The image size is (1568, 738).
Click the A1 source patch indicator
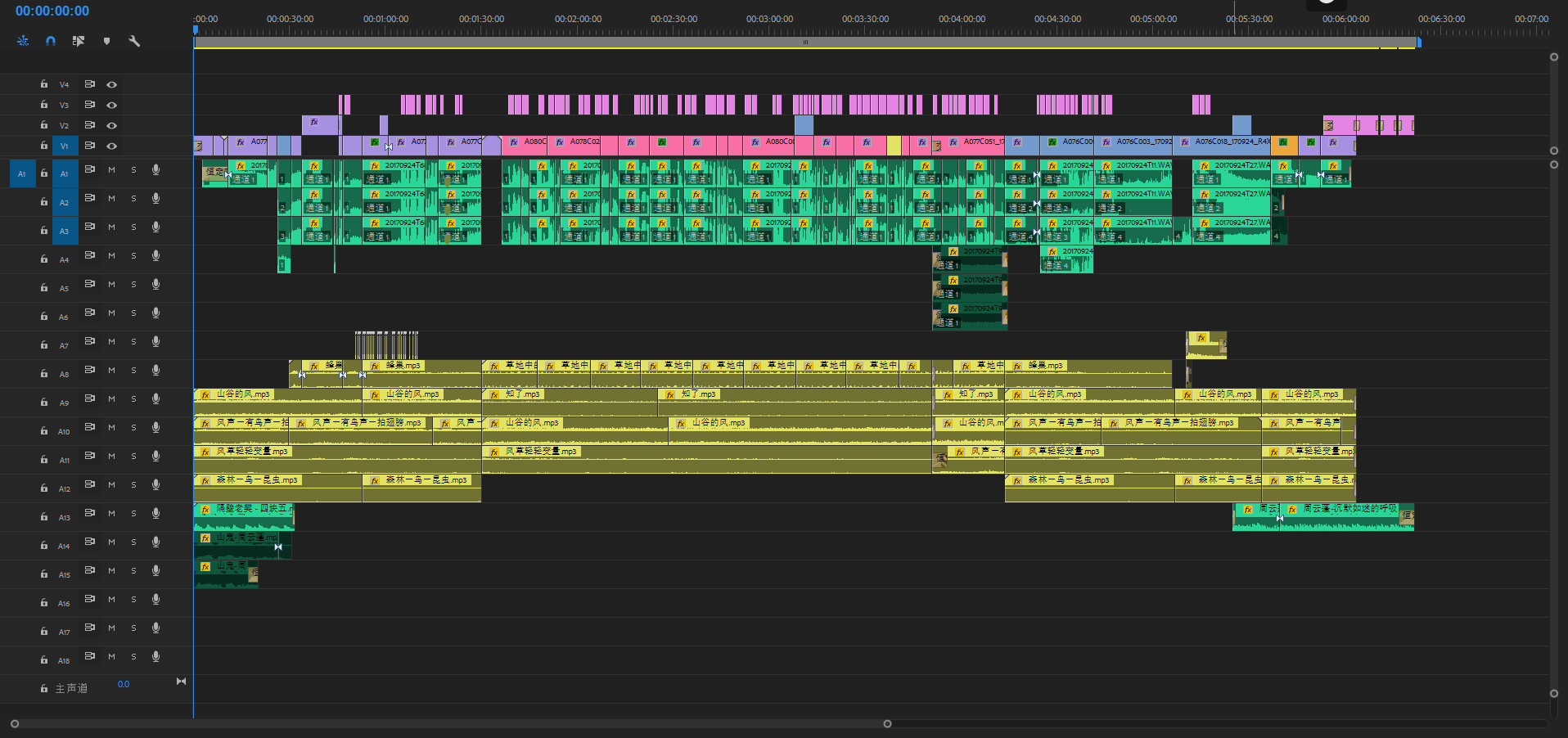pos(22,173)
